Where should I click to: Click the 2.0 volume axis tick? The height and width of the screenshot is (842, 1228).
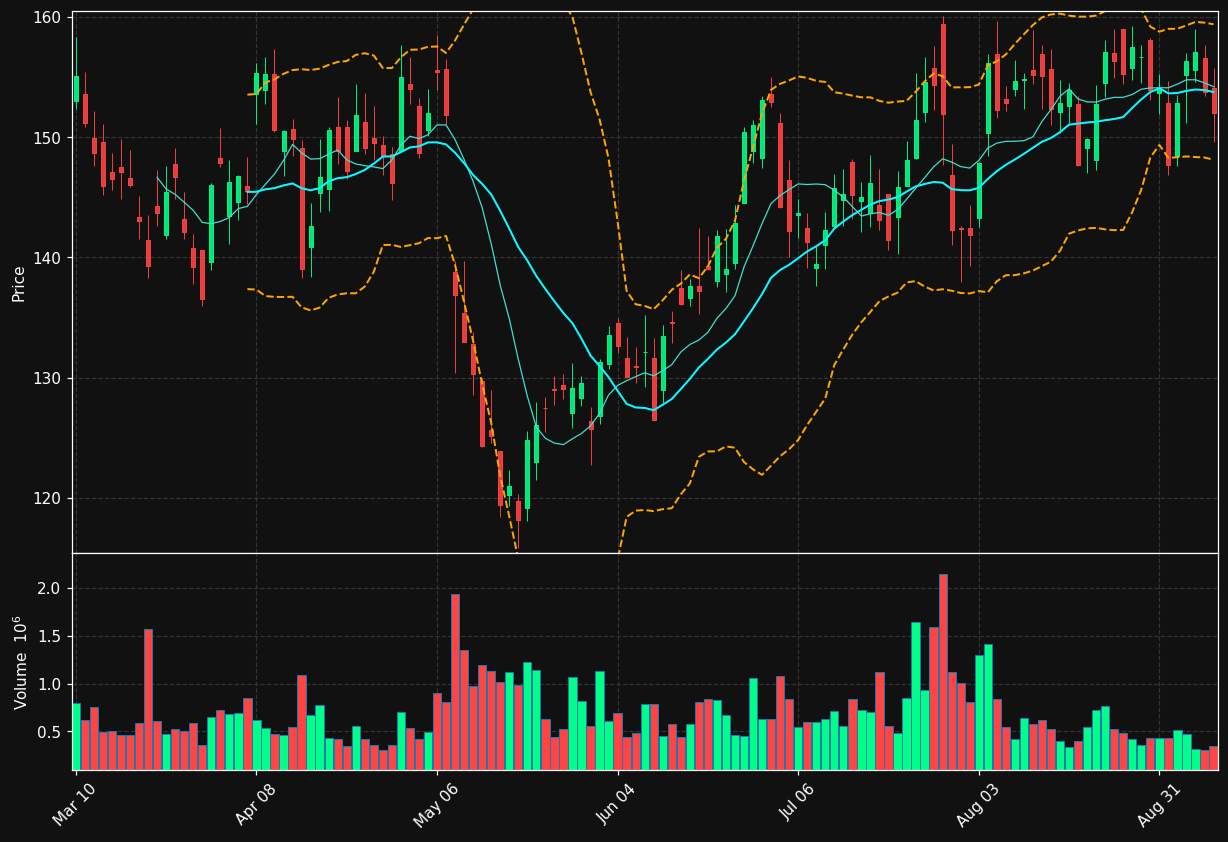pos(50,588)
